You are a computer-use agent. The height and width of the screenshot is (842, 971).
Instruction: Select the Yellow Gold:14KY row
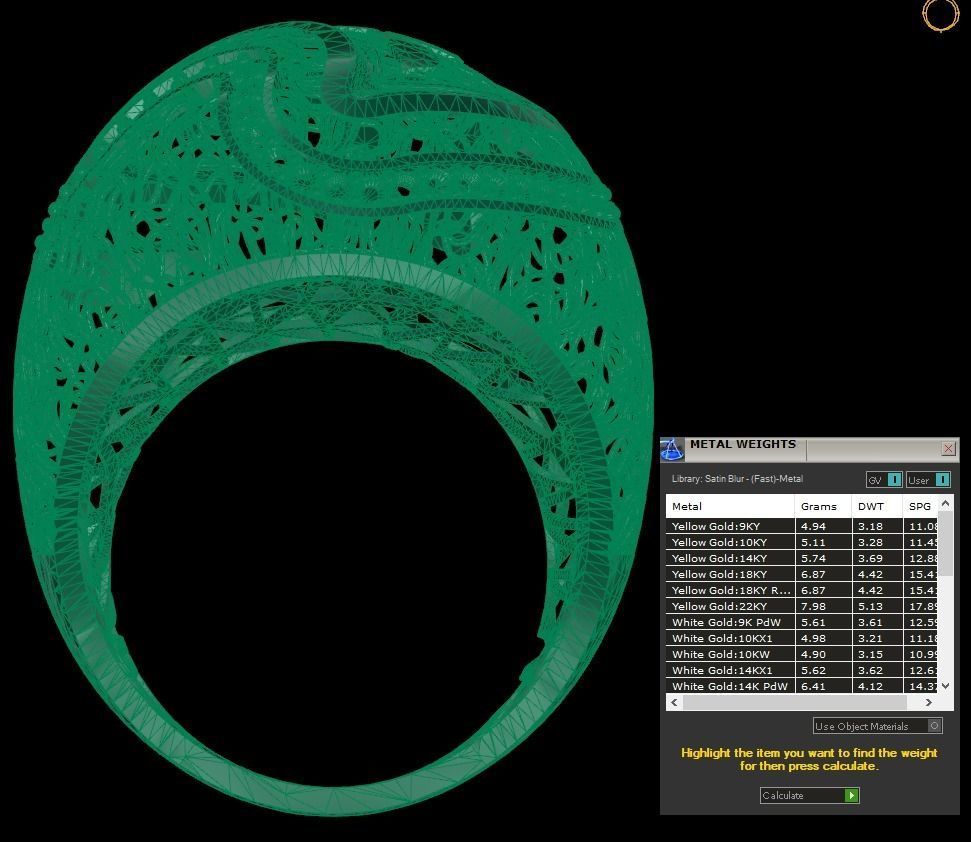802,558
